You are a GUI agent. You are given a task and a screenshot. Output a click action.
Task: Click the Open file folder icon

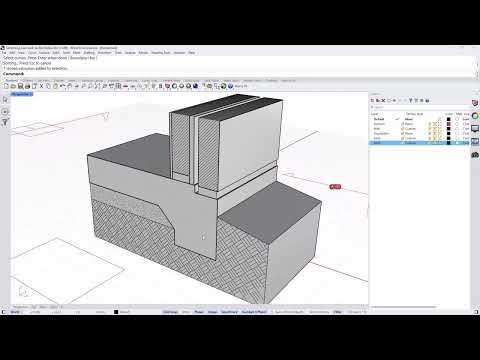(x=13, y=86)
